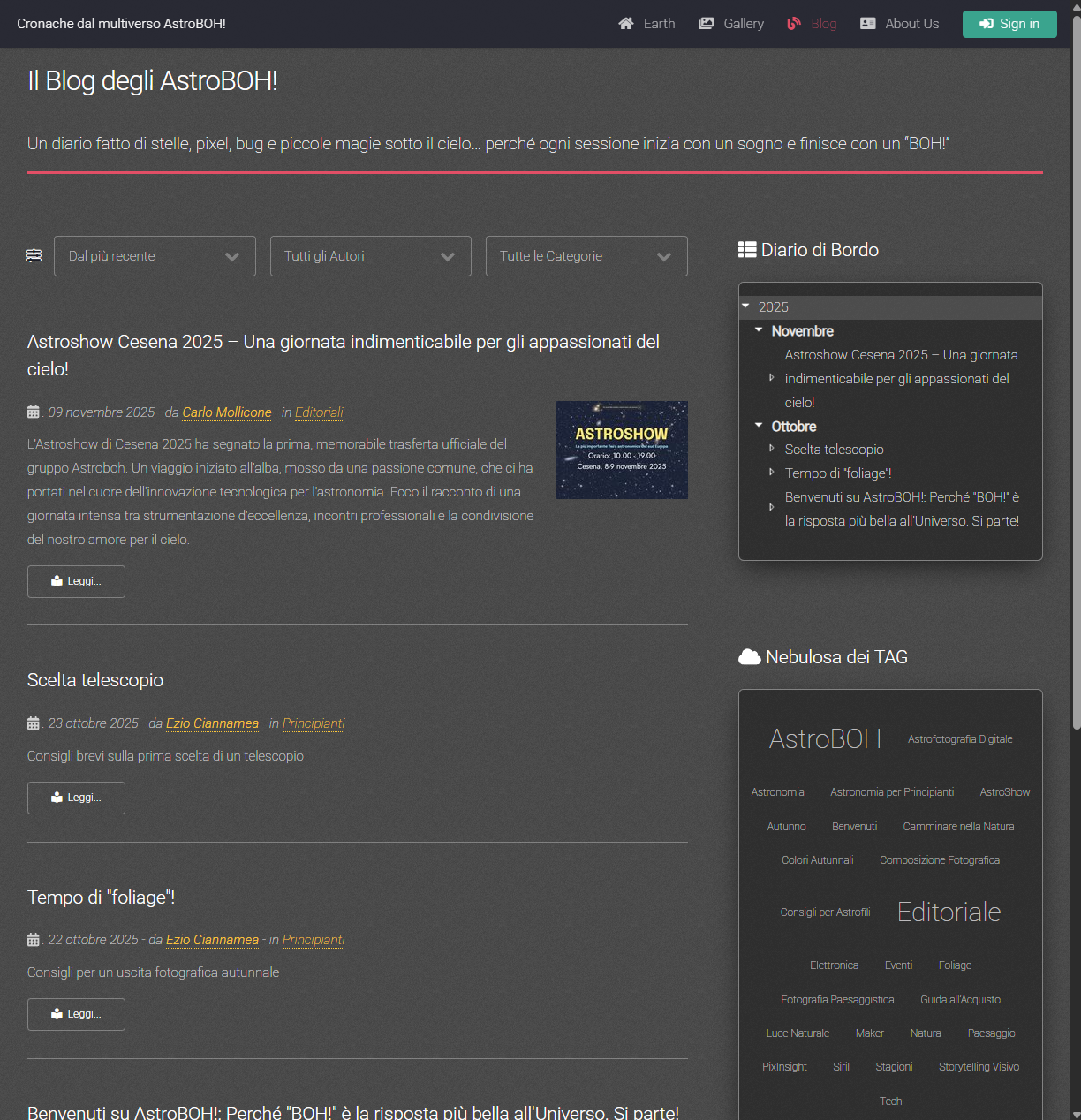Click the calendar icon on the Astroshow post
Image resolution: width=1081 pixels, height=1120 pixels.
click(x=33, y=412)
